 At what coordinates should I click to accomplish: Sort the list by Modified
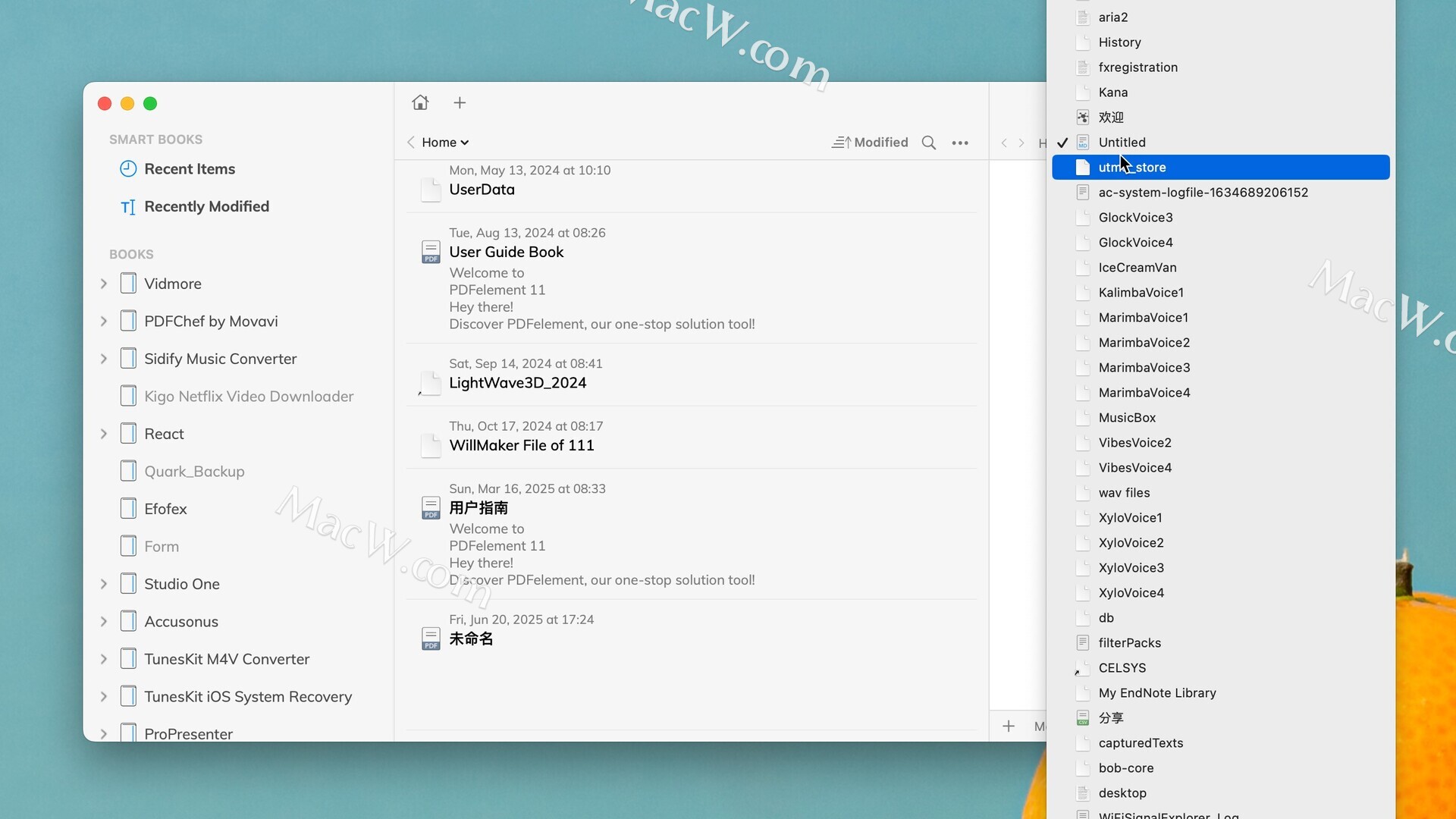point(870,143)
